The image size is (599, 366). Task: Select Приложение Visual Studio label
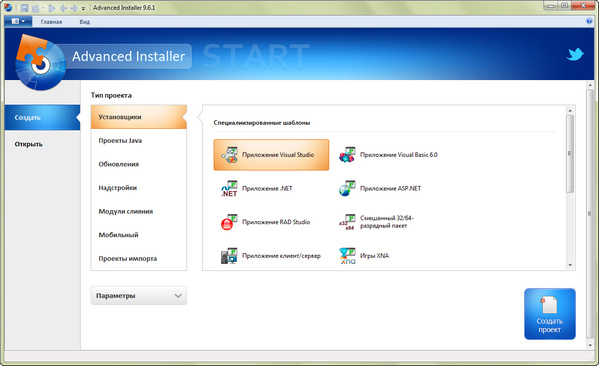(278, 155)
